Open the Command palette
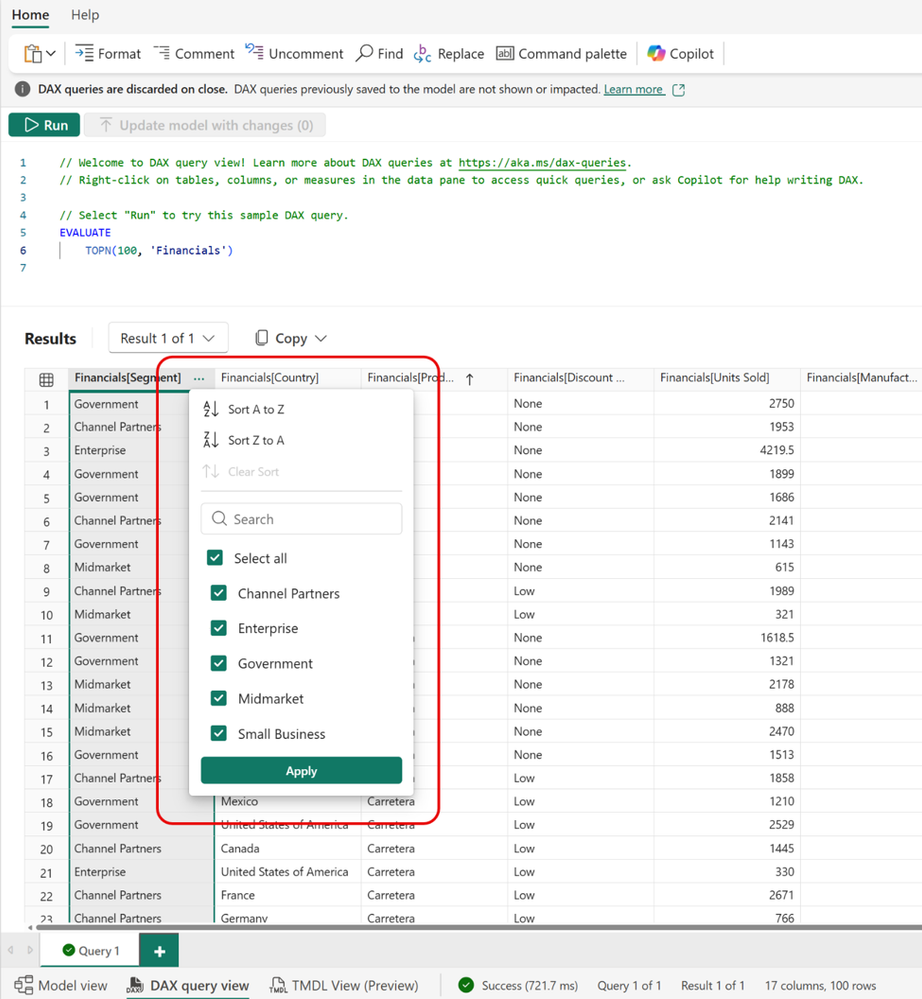Screen dimensions: 922x999 (561, 54)
